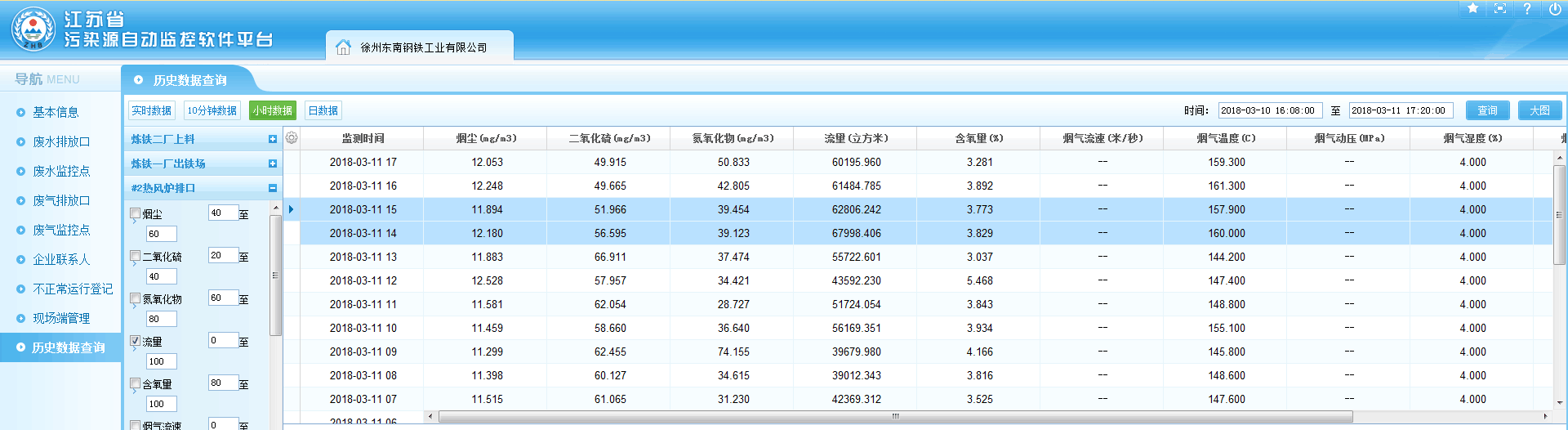Click the 流量(立方米) column header
The width and height of the screenshot is (1568, 430).
[x=856, y=138]
